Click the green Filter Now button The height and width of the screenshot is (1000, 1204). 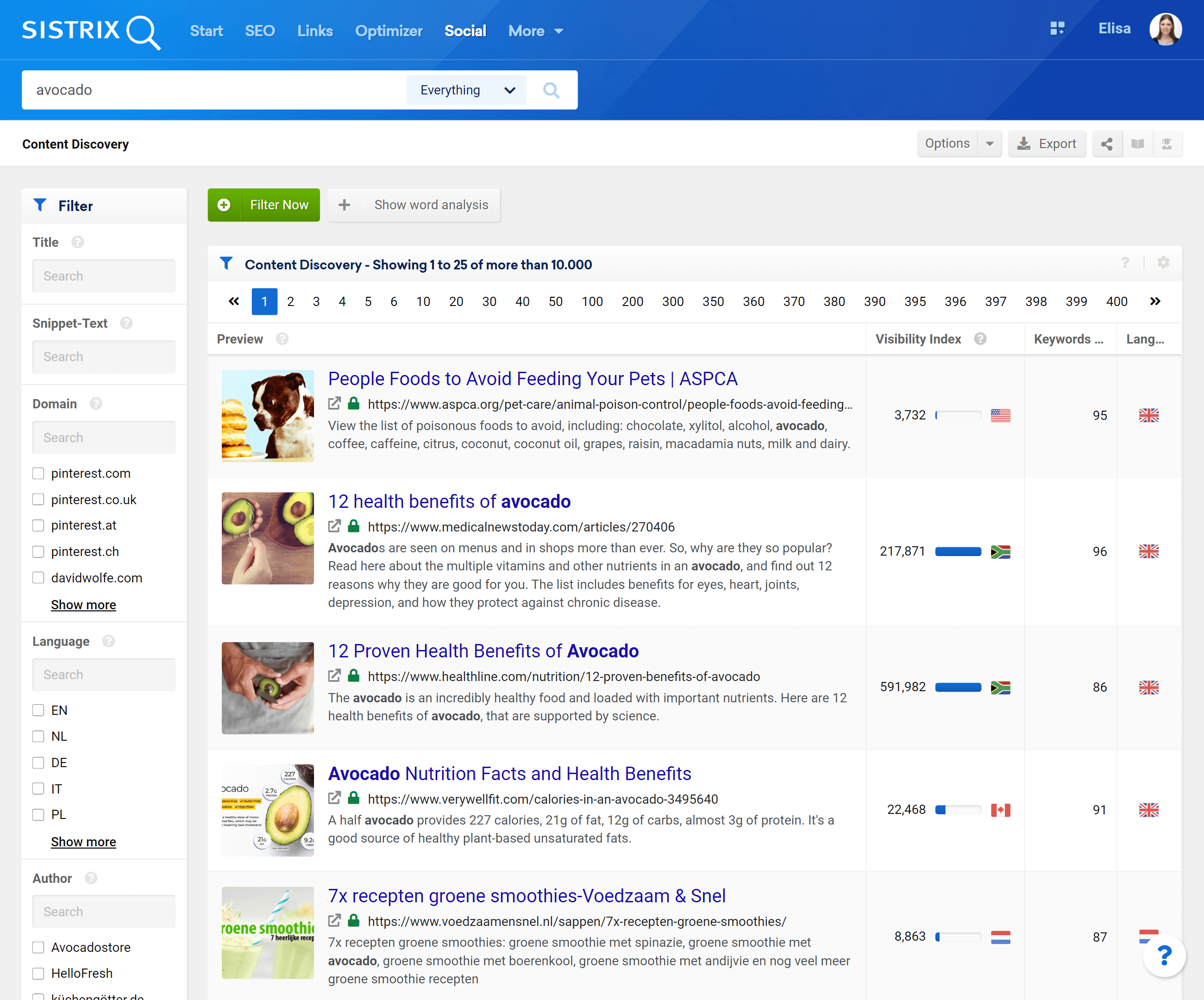264,205
